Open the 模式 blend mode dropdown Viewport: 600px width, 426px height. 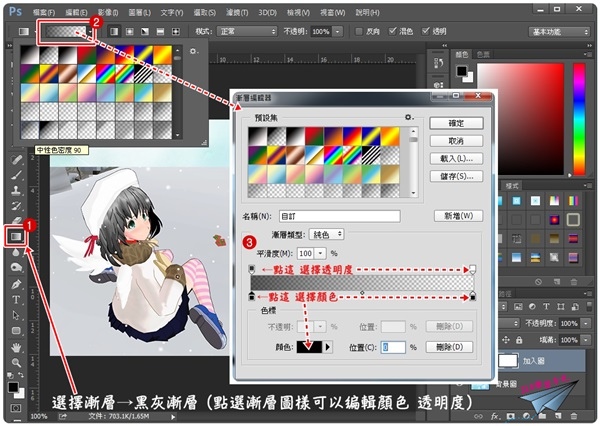pos(247,31)
